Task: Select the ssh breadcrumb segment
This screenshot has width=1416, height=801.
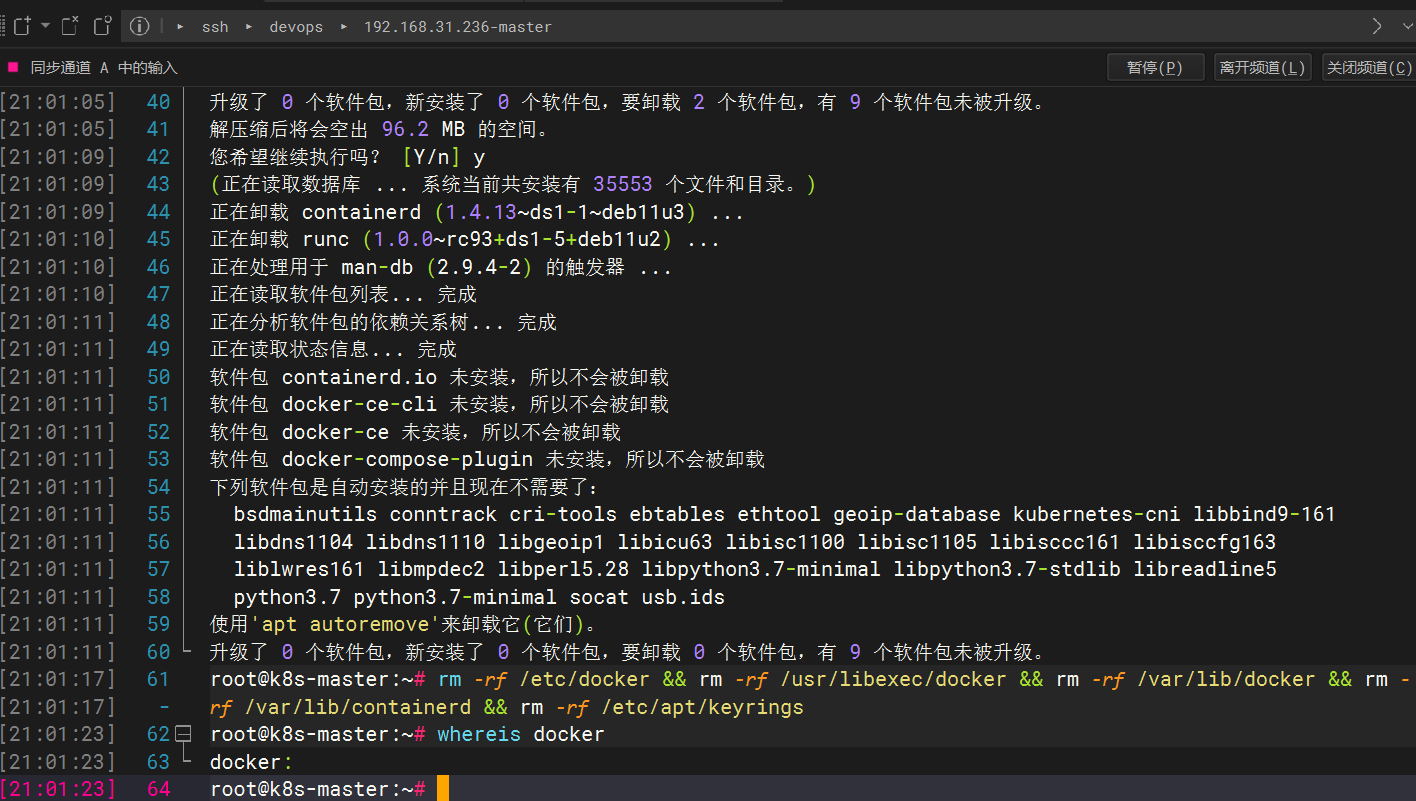Action: (x=215, y=27)
